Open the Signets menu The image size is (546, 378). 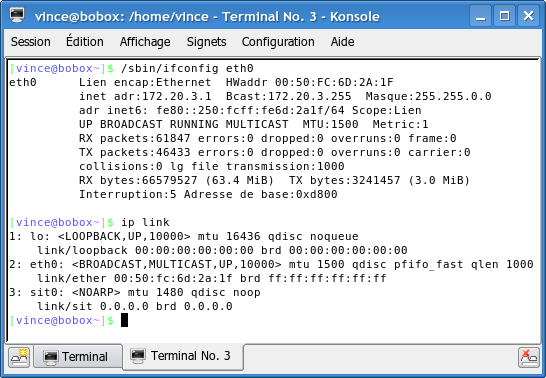pyautogui.click(x=206, y=42)
